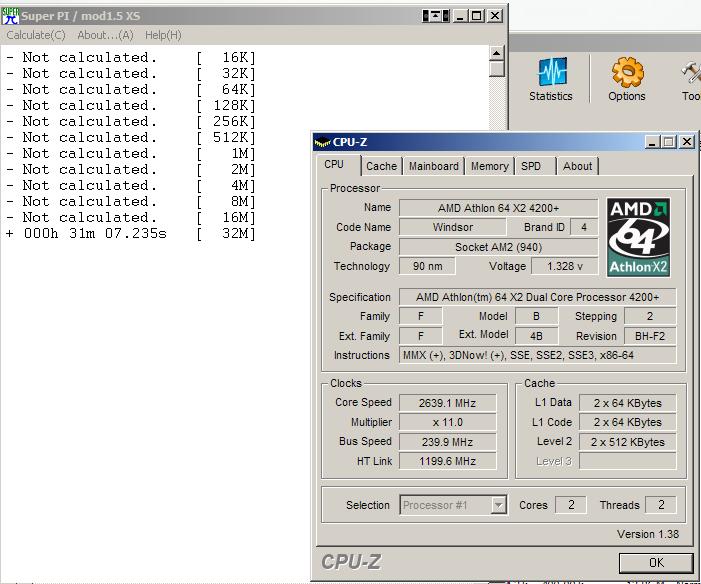Open the Options gear icon
This screenshot has height=584, width=701.
pos(627,79)
